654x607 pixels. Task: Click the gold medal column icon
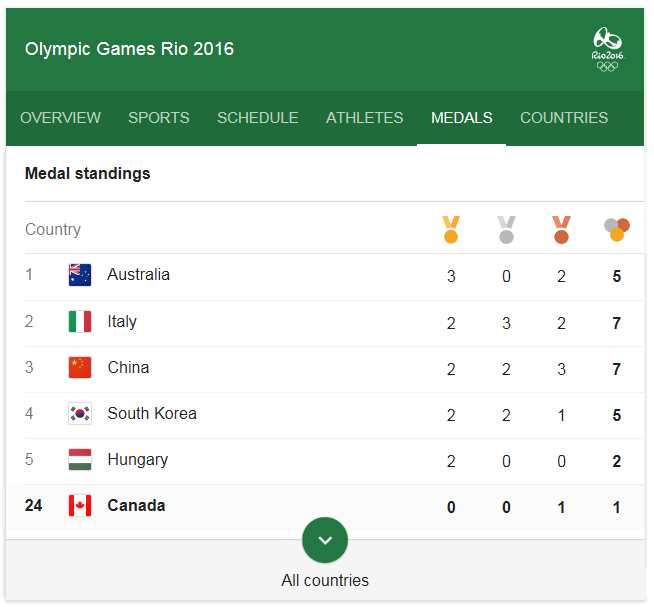pyautogui.click(x=451, y=229)
